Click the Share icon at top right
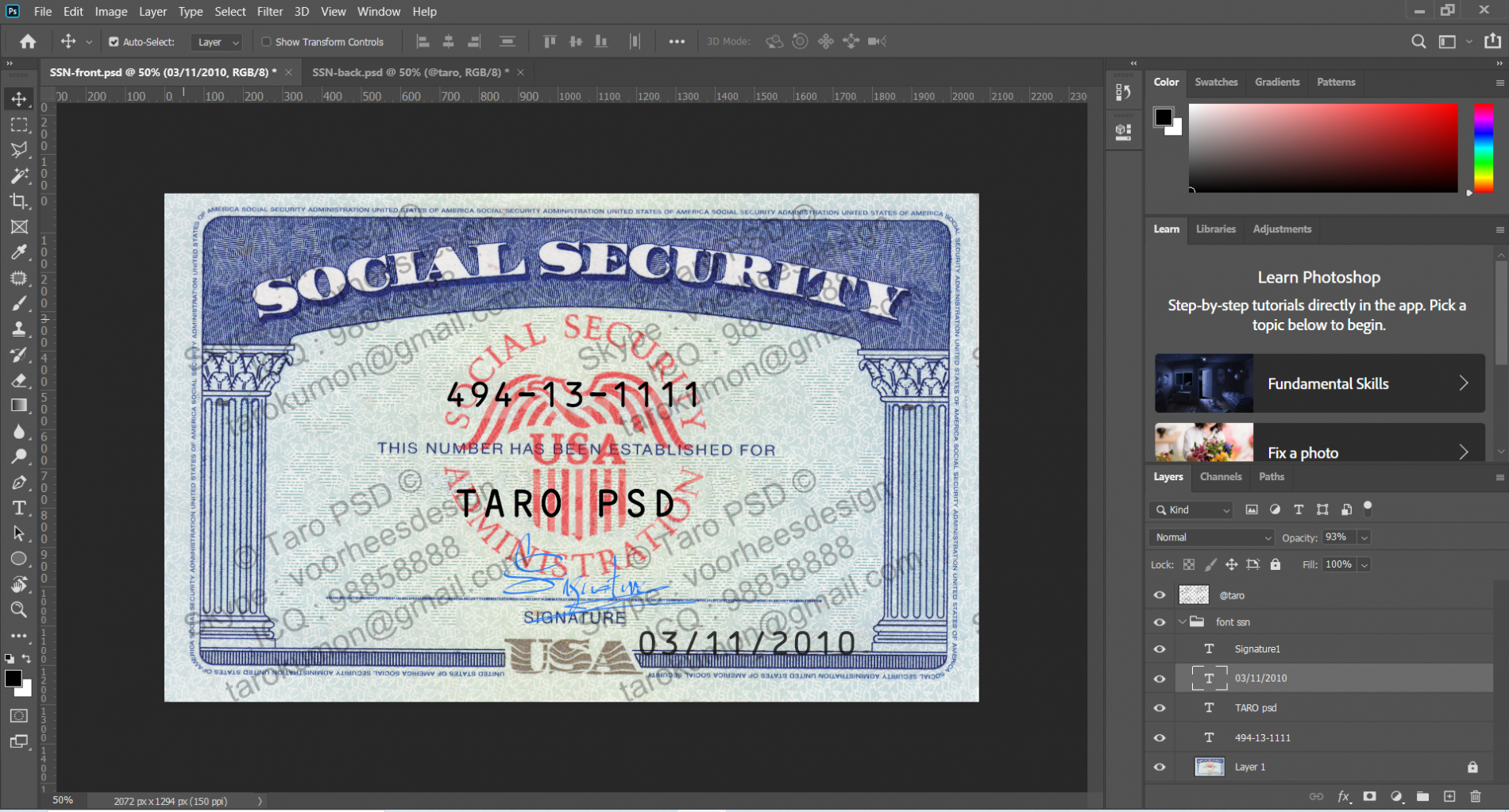 (1492, 41)
